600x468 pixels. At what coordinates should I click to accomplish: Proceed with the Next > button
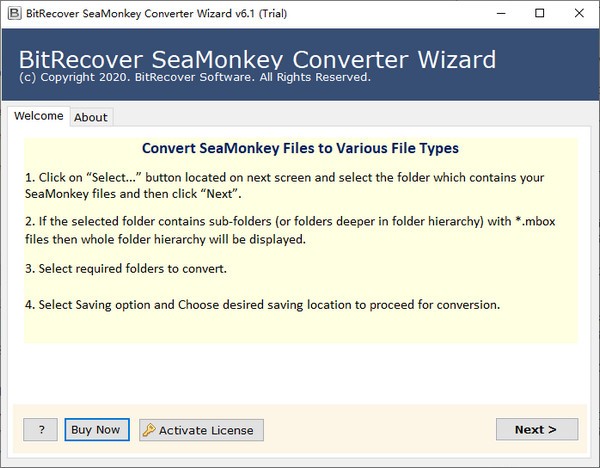click(537, 429)
